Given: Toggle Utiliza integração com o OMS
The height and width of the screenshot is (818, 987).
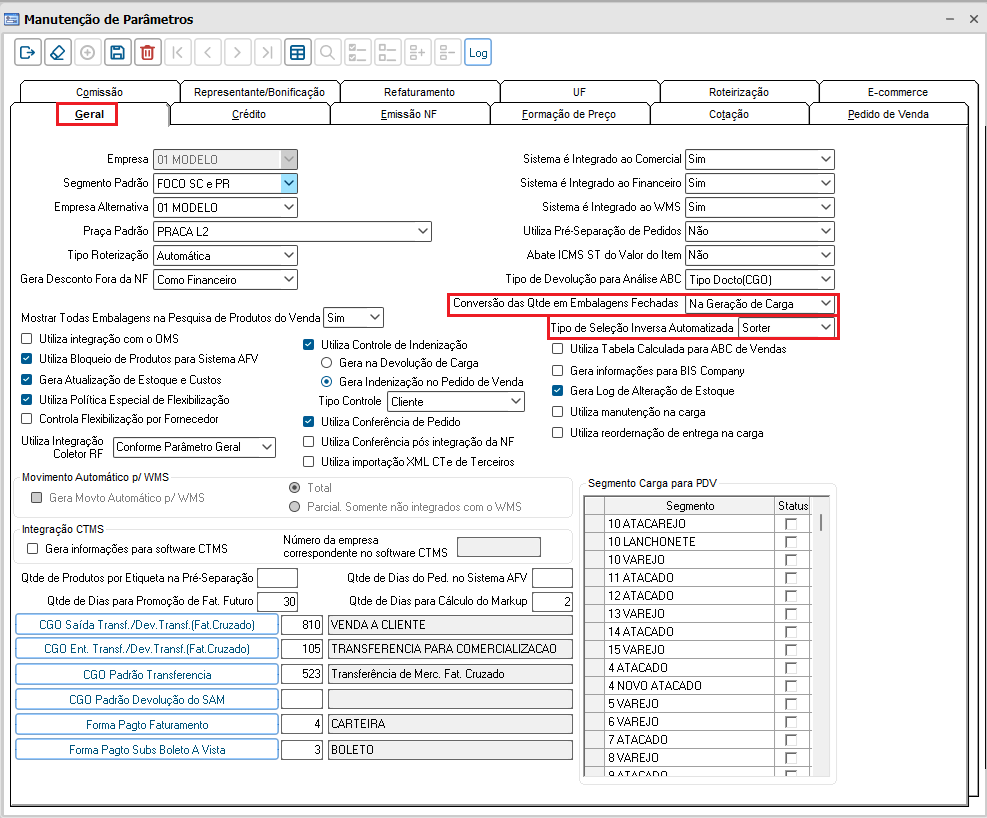Looking at the screenshot, I should point(26,339).
